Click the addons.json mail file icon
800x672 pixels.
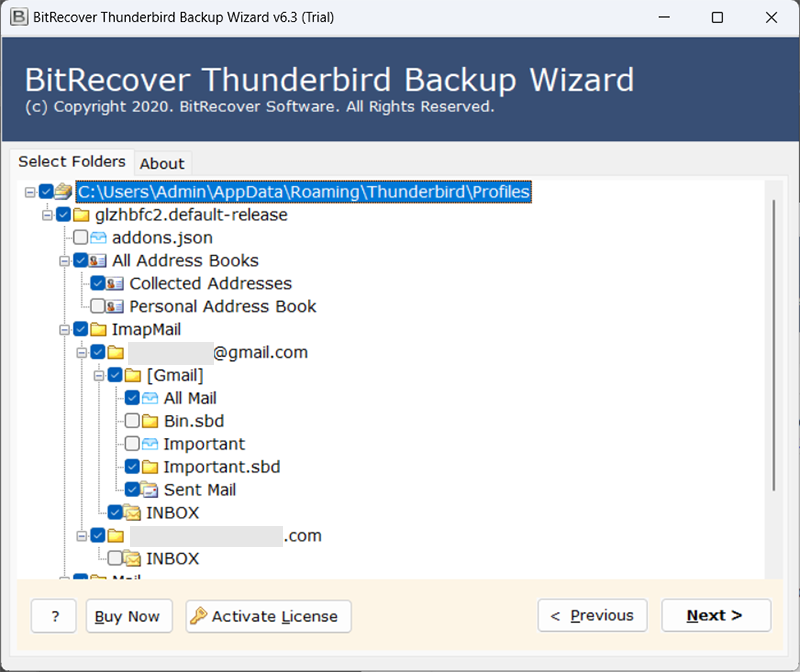pyautogui.click(x=98, y=238)
